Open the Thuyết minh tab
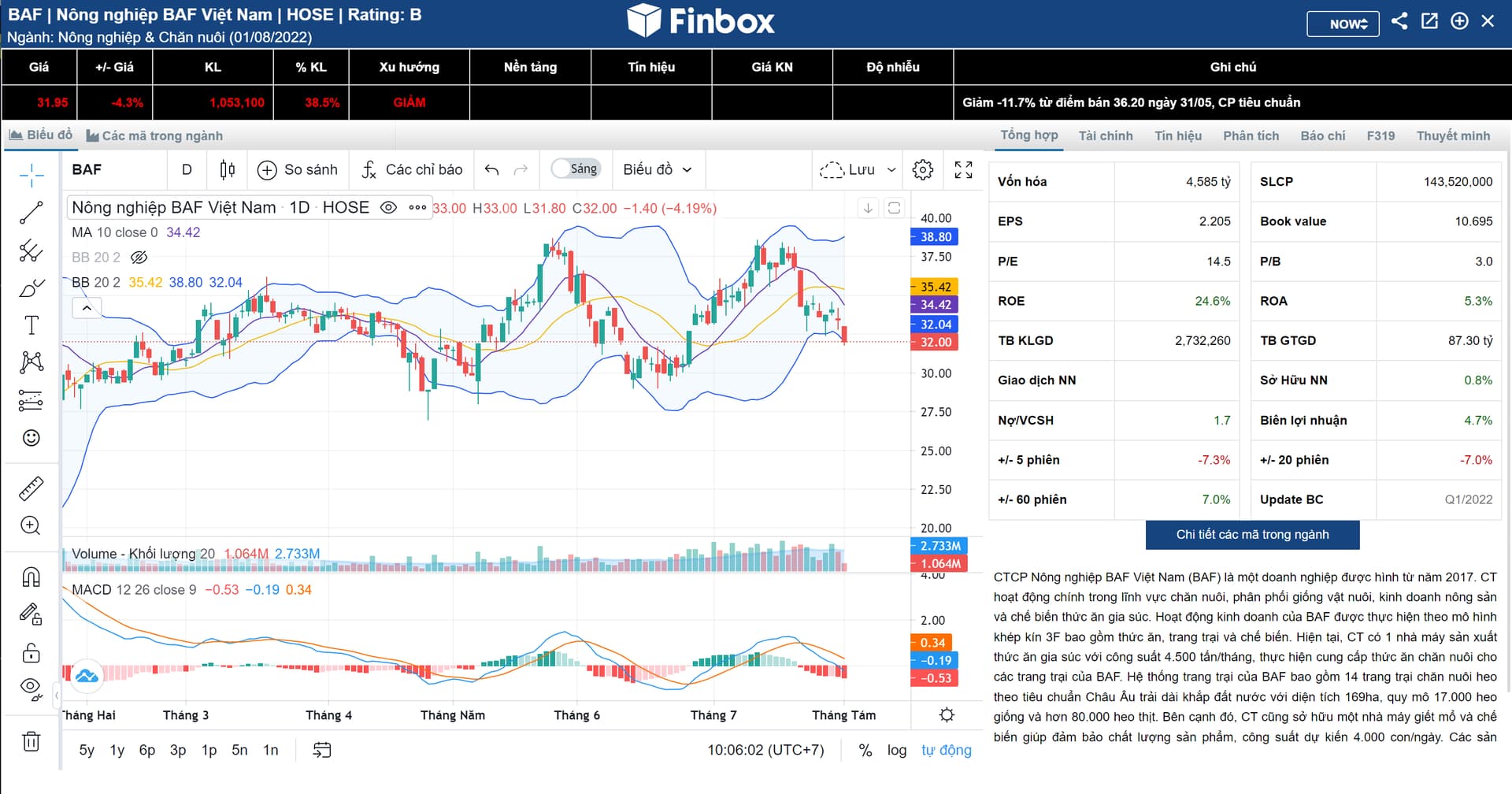Image resolution: width=1512 pixels, height=794 pixels. pyautogui.click(x=1454, y=135)
